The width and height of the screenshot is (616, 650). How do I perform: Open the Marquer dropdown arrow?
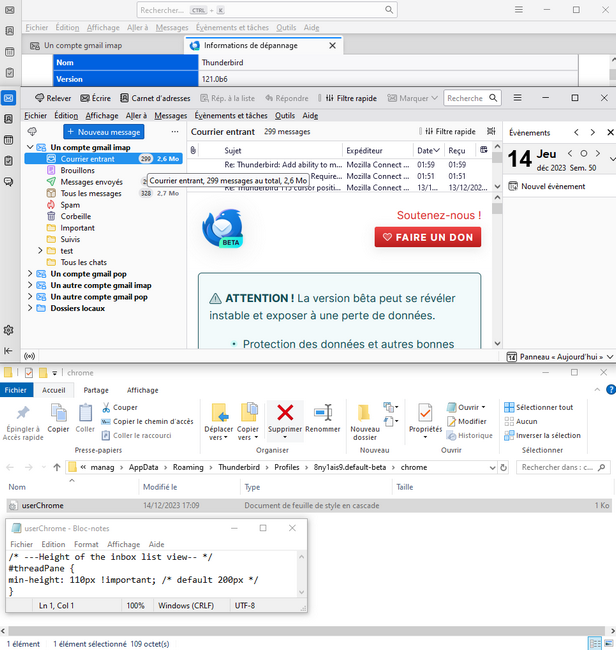click(x=434, y=98)
